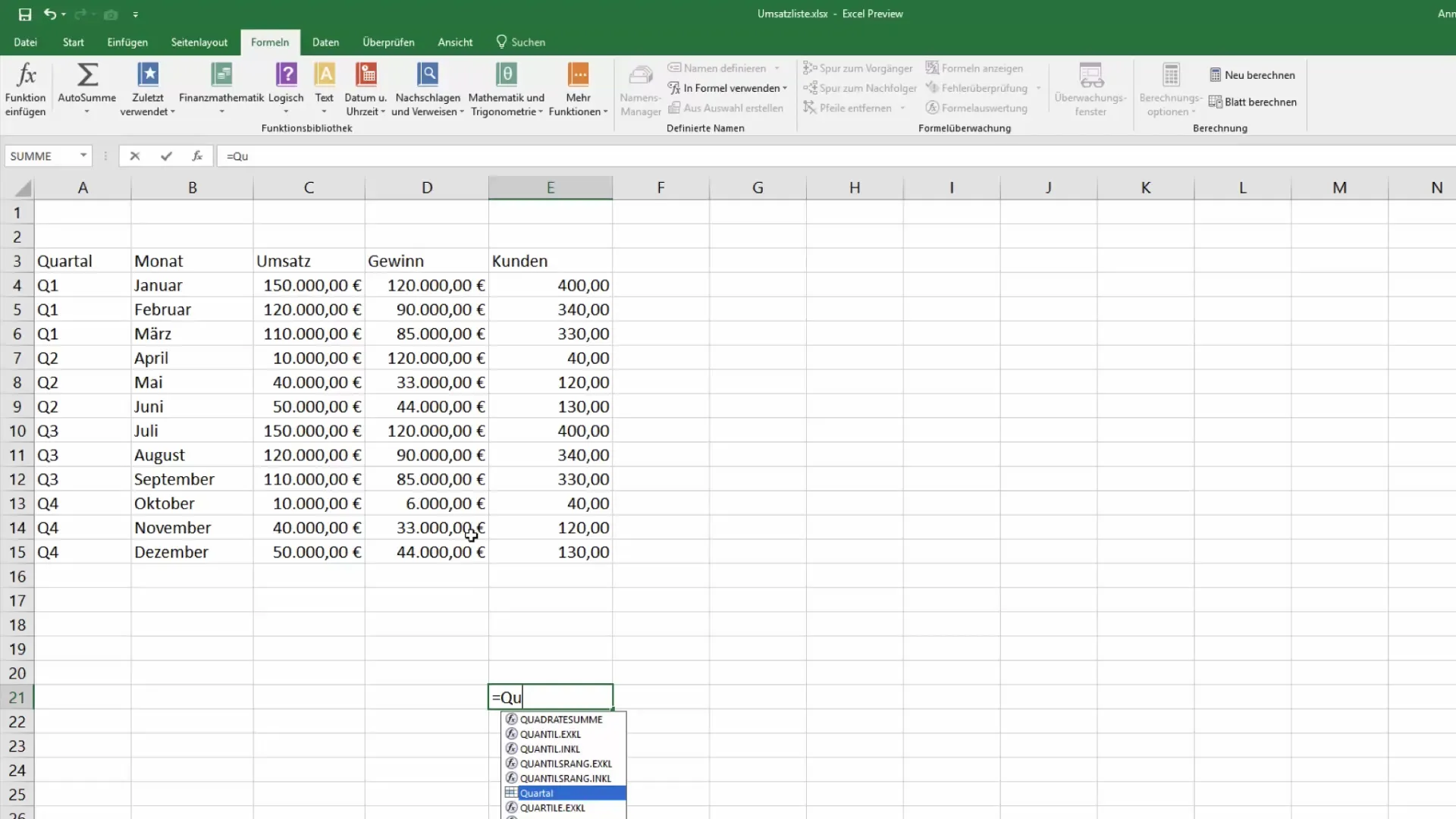Select QUADRATESUMME from autocomplete list
Image resolution: width=1456 pixels, height=819 pixels.
[x=564, y=720]
